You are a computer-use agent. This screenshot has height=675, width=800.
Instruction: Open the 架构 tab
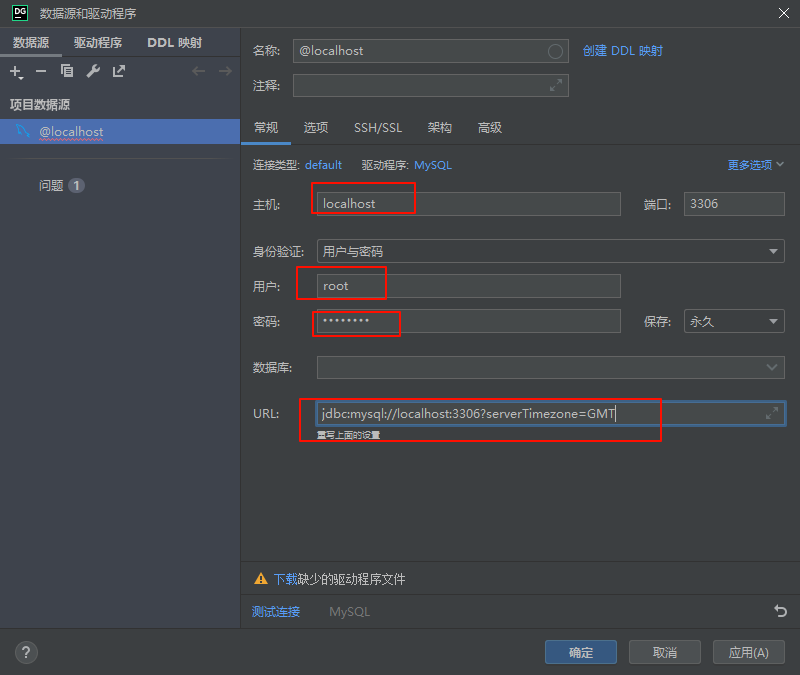tap(439, 128)
